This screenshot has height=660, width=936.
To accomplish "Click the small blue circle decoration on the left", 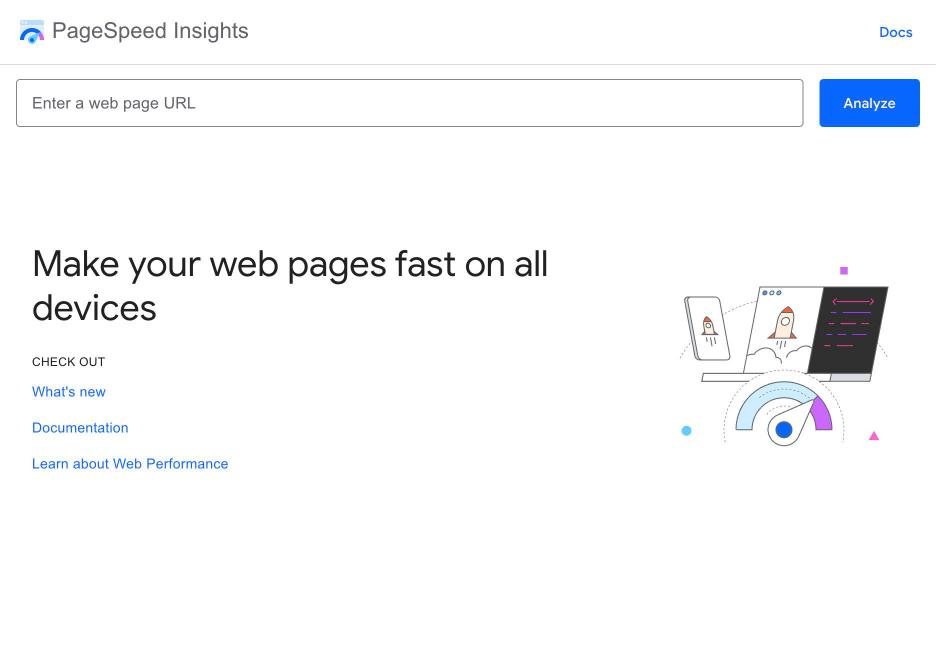I will (x=686, y=431).
